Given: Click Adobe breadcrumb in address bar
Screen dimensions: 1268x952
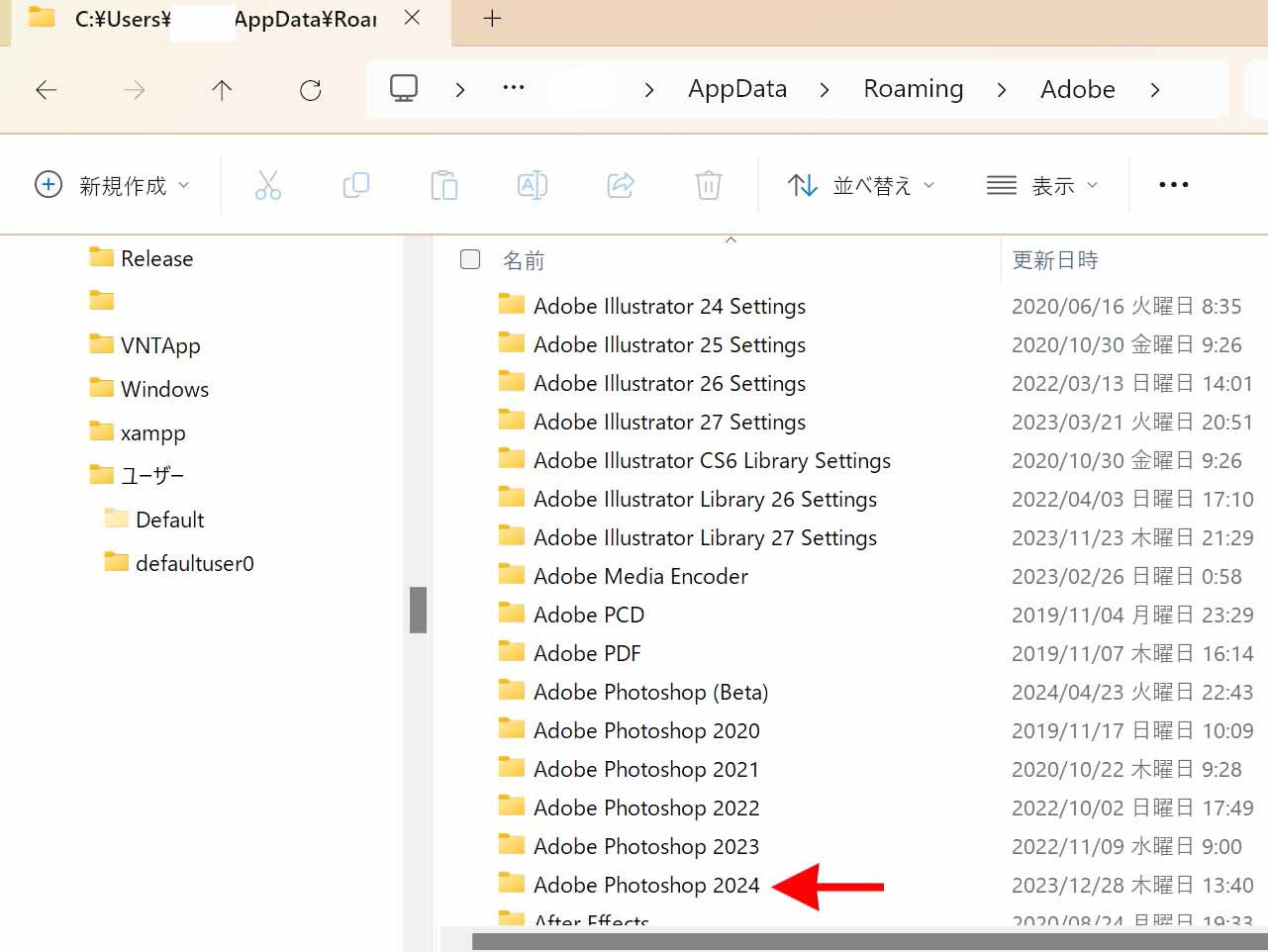Looking at the screenshot, I should (1077, 89).
